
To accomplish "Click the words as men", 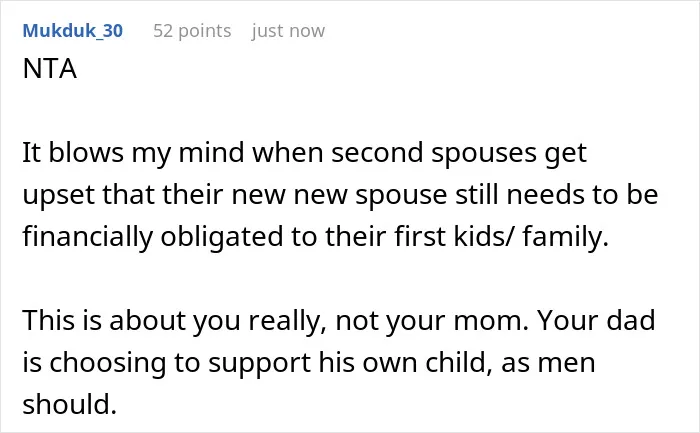I will (549, 362).
